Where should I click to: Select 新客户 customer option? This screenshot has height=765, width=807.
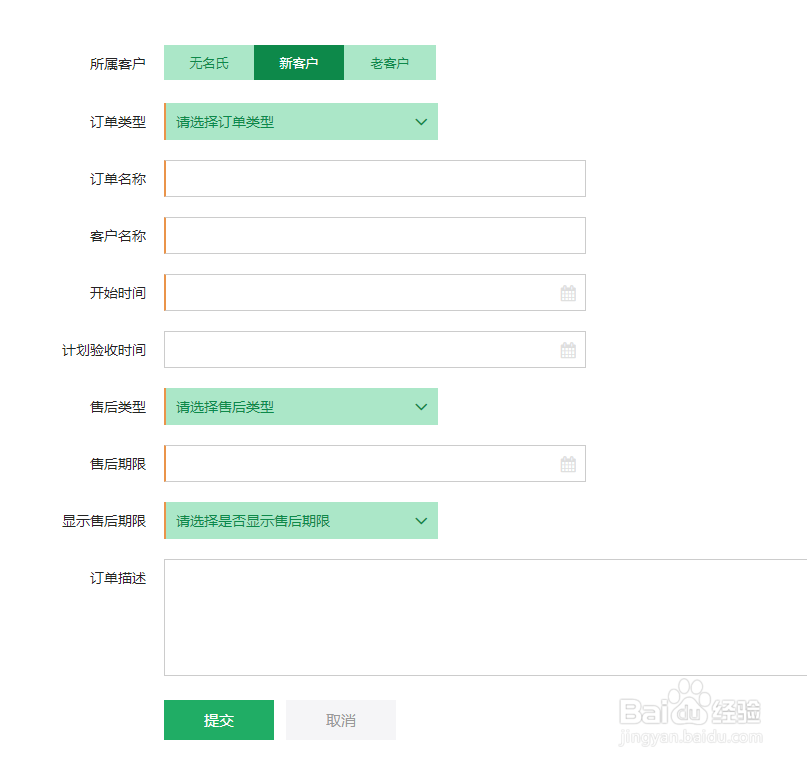point(299,63)
